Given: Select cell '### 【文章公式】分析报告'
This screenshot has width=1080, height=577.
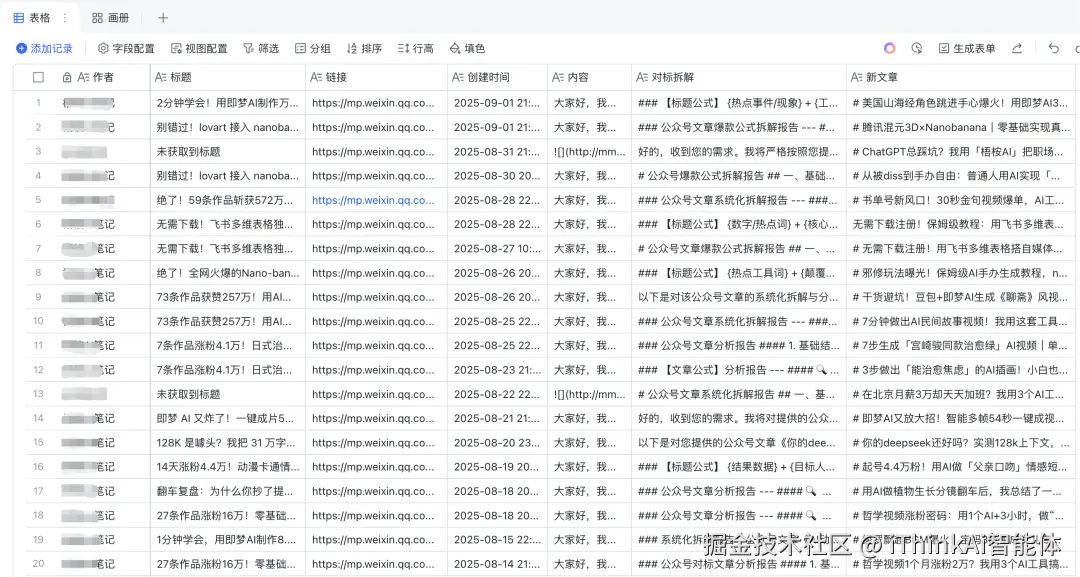Looking at the screenshot, I should click(x=738, y=370).
